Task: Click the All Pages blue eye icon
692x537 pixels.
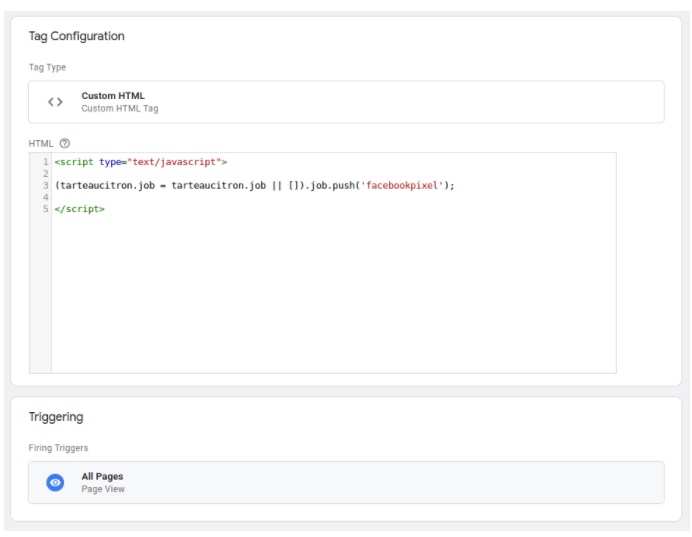Action: (x=56, y=482)
